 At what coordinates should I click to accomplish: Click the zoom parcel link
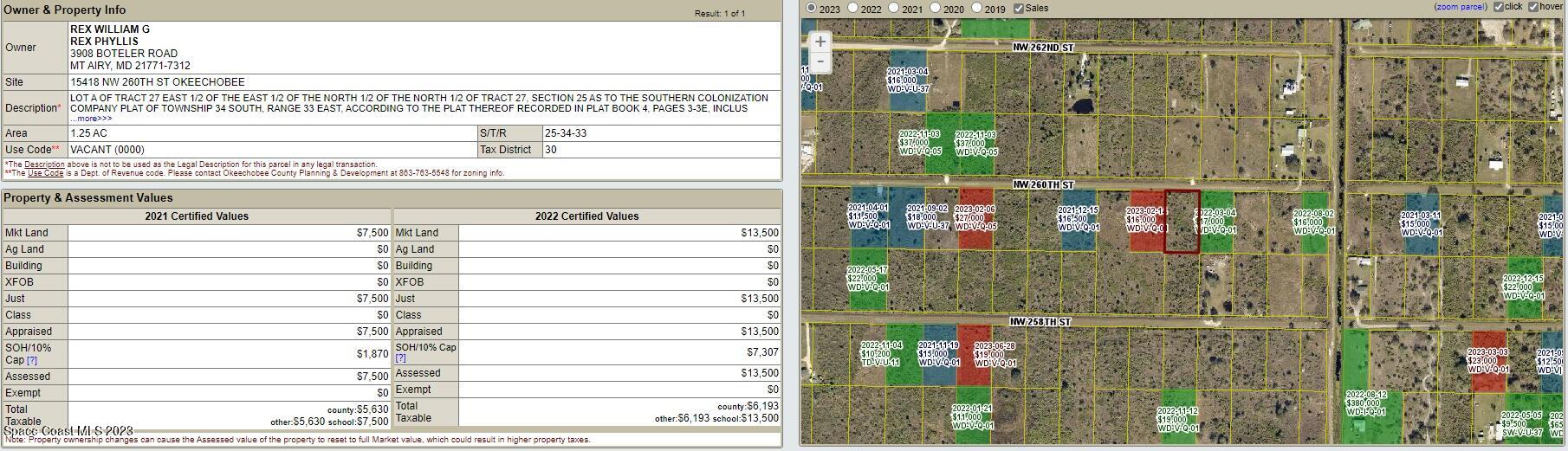(x=1461, y=7)
